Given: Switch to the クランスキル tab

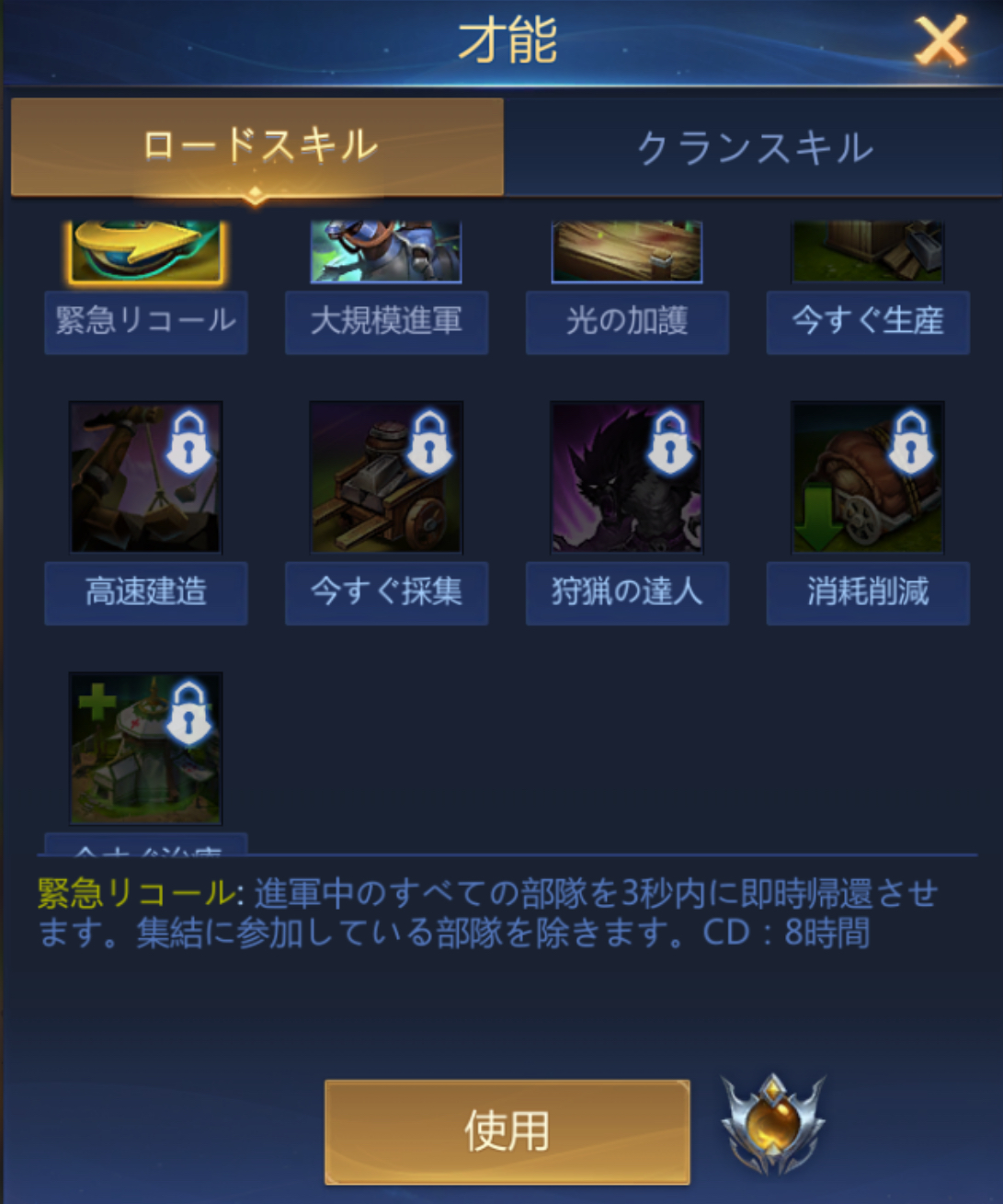Looking at the screenshot, I should coord(754,147).
